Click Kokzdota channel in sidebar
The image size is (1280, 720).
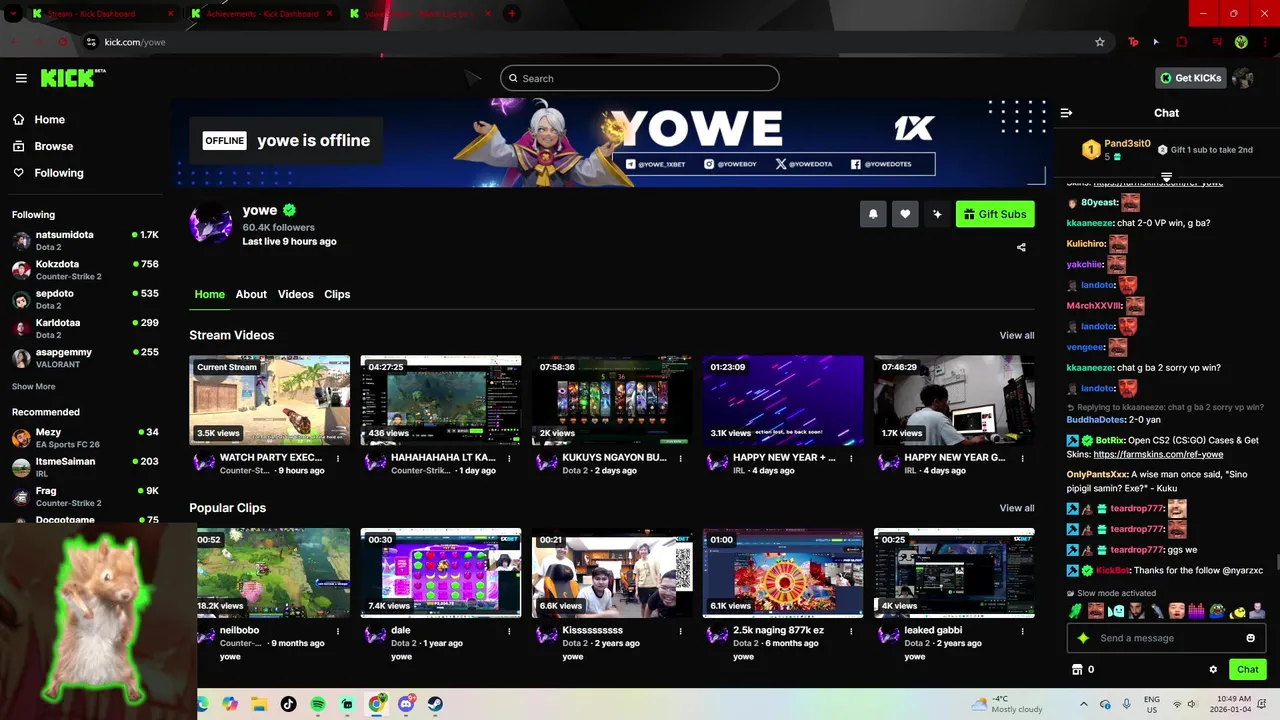[85, 270]
